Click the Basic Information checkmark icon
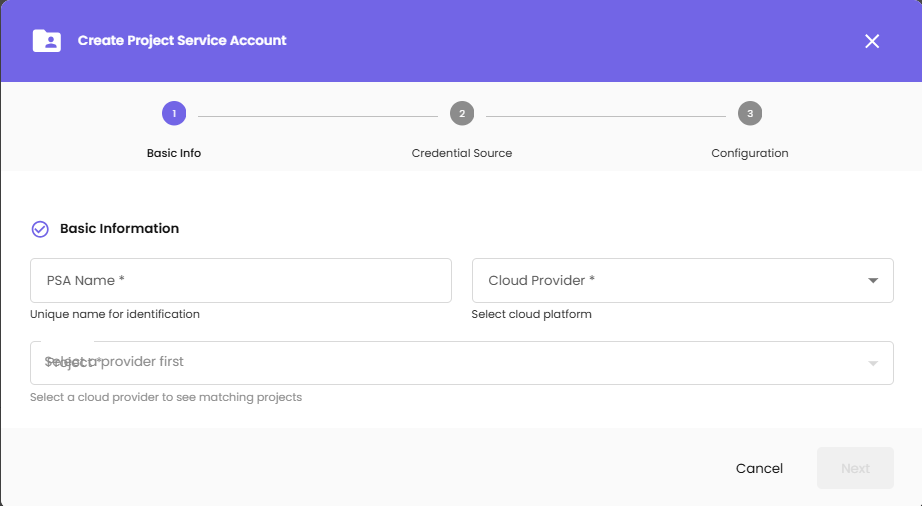This screenshot has height=506, width=922. [40, 229]
